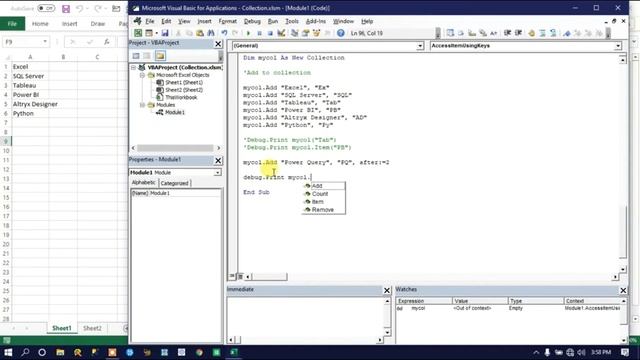Switch to the Sheet2 worksheet tab

(x=92, y=328)
